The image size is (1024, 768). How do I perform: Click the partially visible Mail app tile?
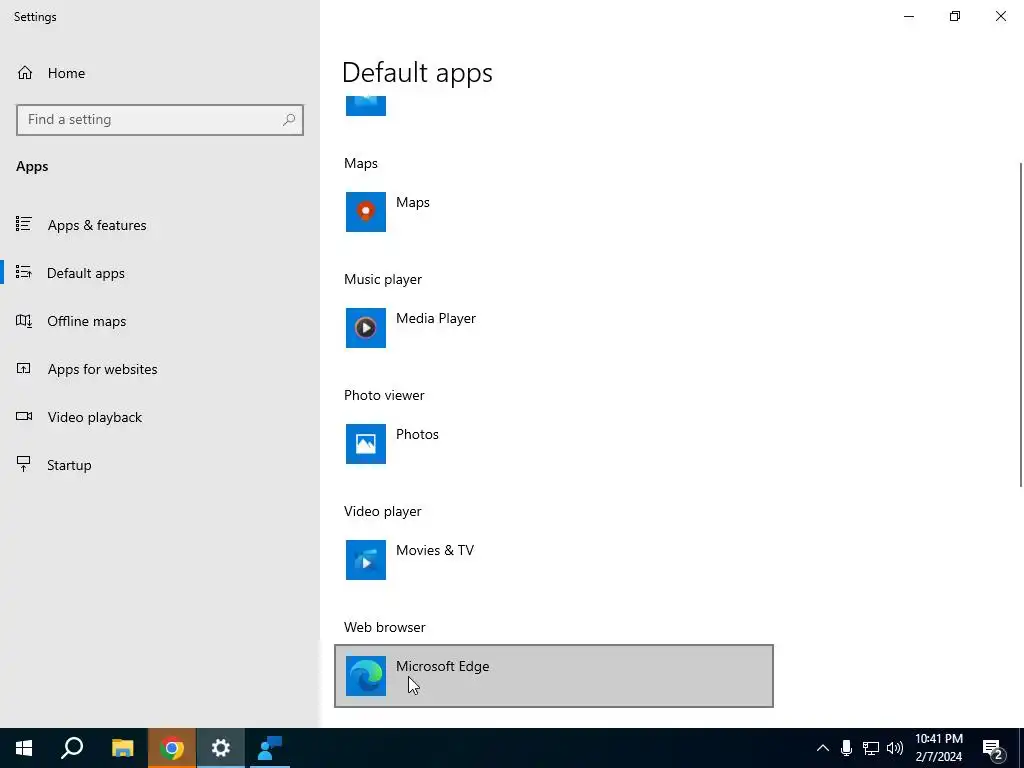pos(366,105)
